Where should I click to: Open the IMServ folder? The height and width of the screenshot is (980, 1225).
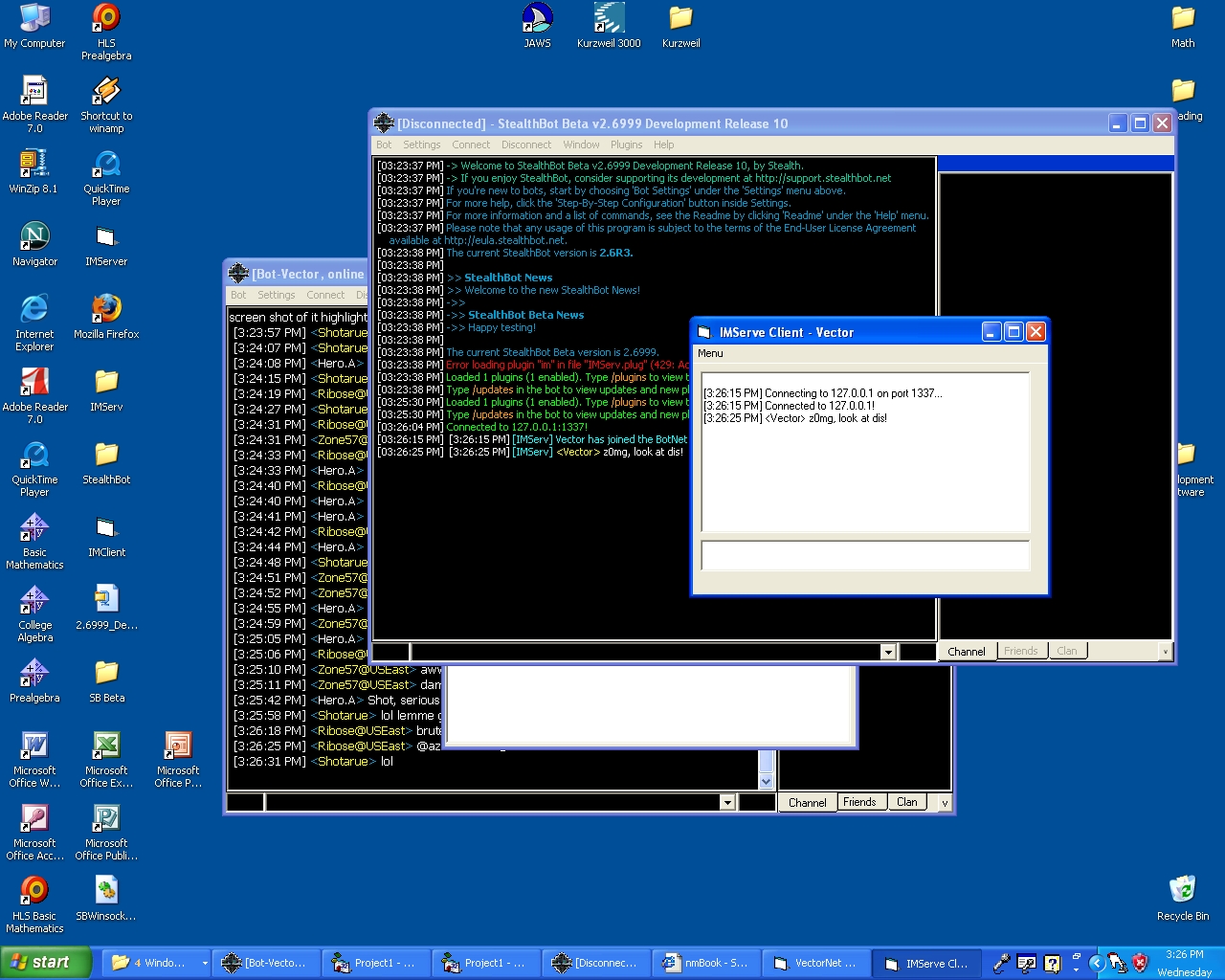coord(106,390)
